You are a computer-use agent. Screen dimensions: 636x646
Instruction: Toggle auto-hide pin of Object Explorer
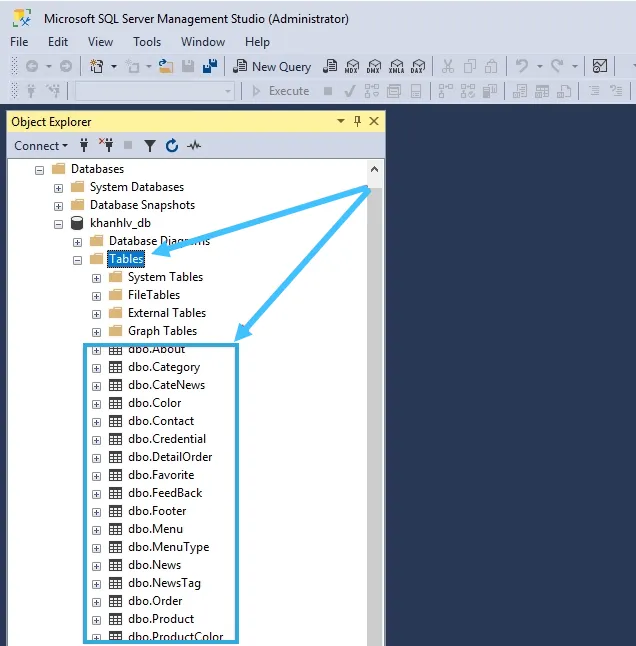coord(357,121)
